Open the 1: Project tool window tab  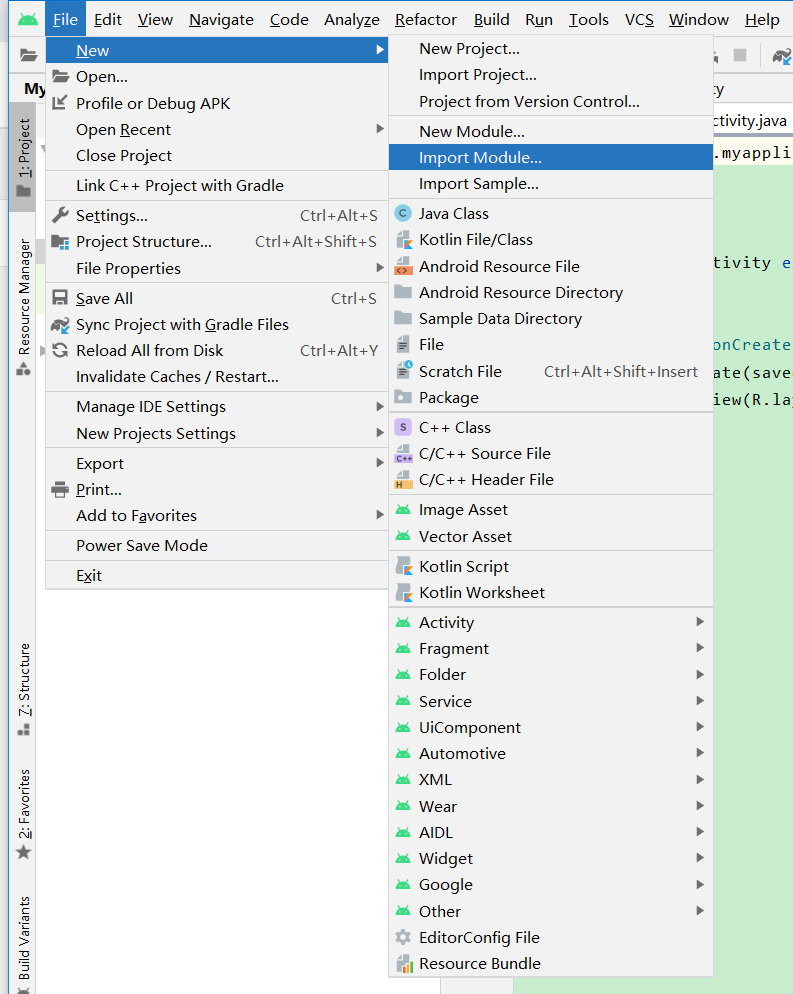tap(23, 158)
